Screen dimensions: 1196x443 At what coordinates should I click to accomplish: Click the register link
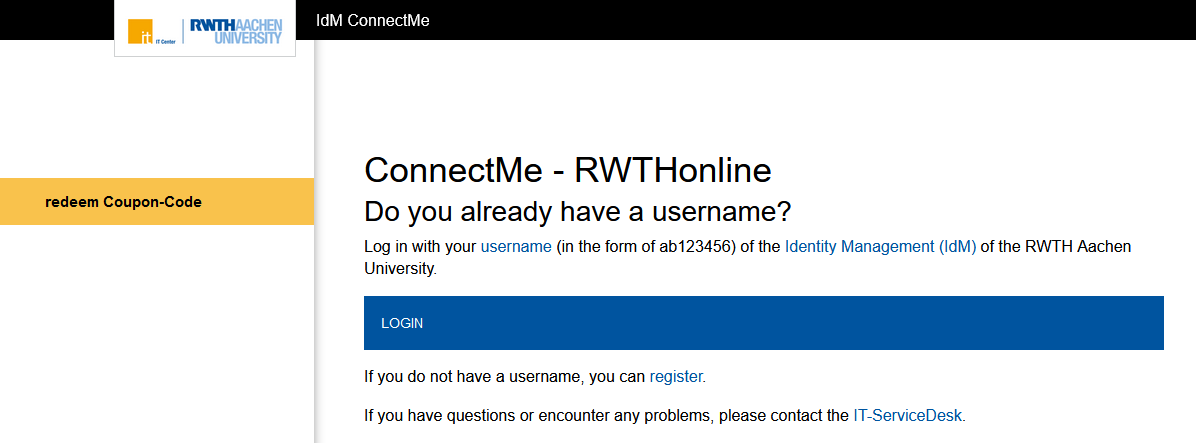pyautogui.click(x=676, y=377)
